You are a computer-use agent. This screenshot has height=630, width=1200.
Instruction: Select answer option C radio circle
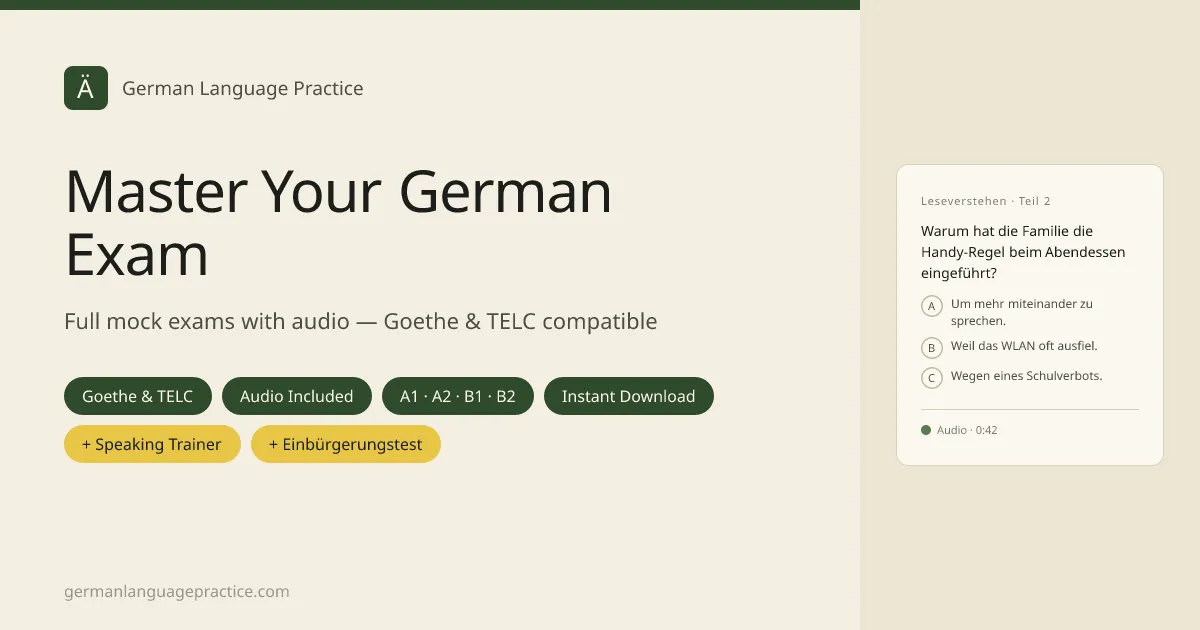tap(932, 378)
